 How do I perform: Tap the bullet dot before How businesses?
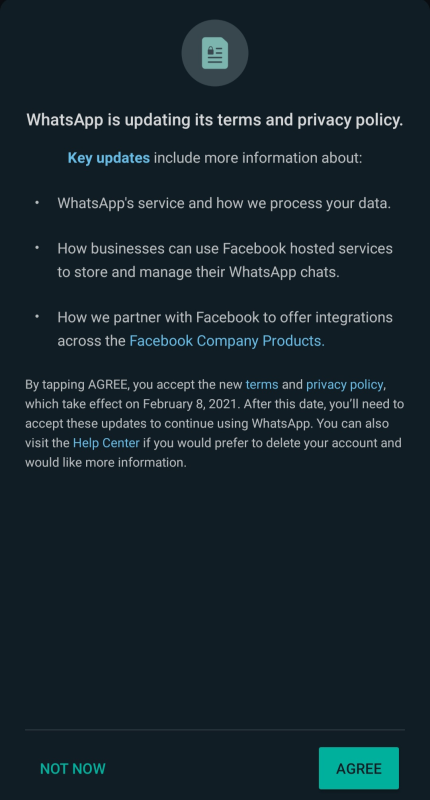pos(37,248)
